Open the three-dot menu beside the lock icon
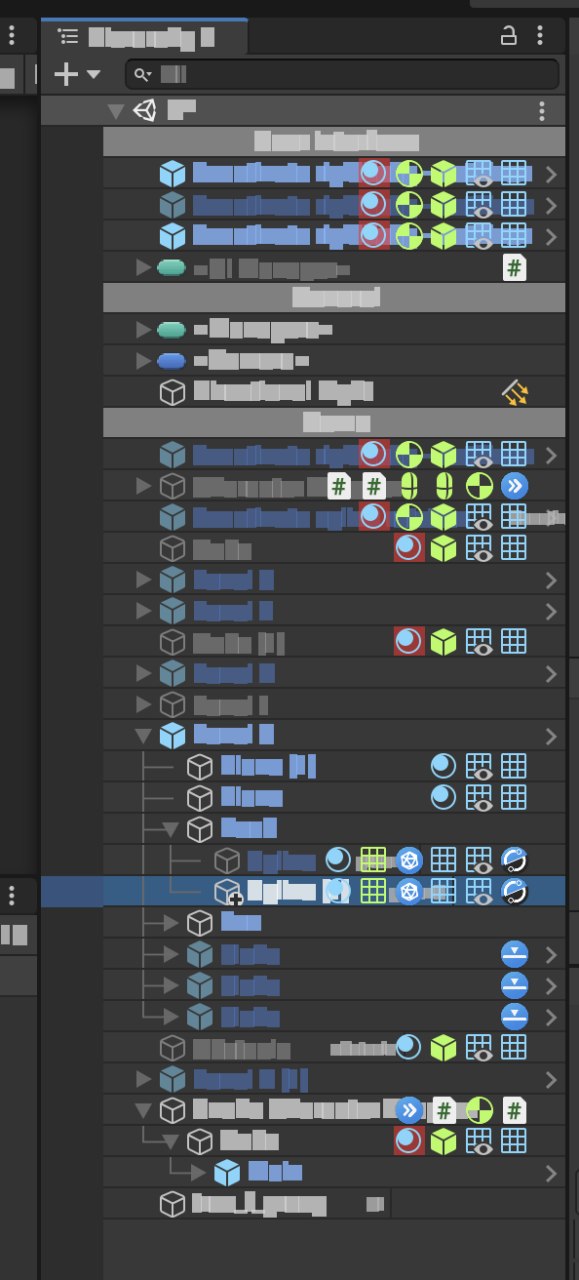Viewport: 579px width, 1280px height. coord(540,37)
